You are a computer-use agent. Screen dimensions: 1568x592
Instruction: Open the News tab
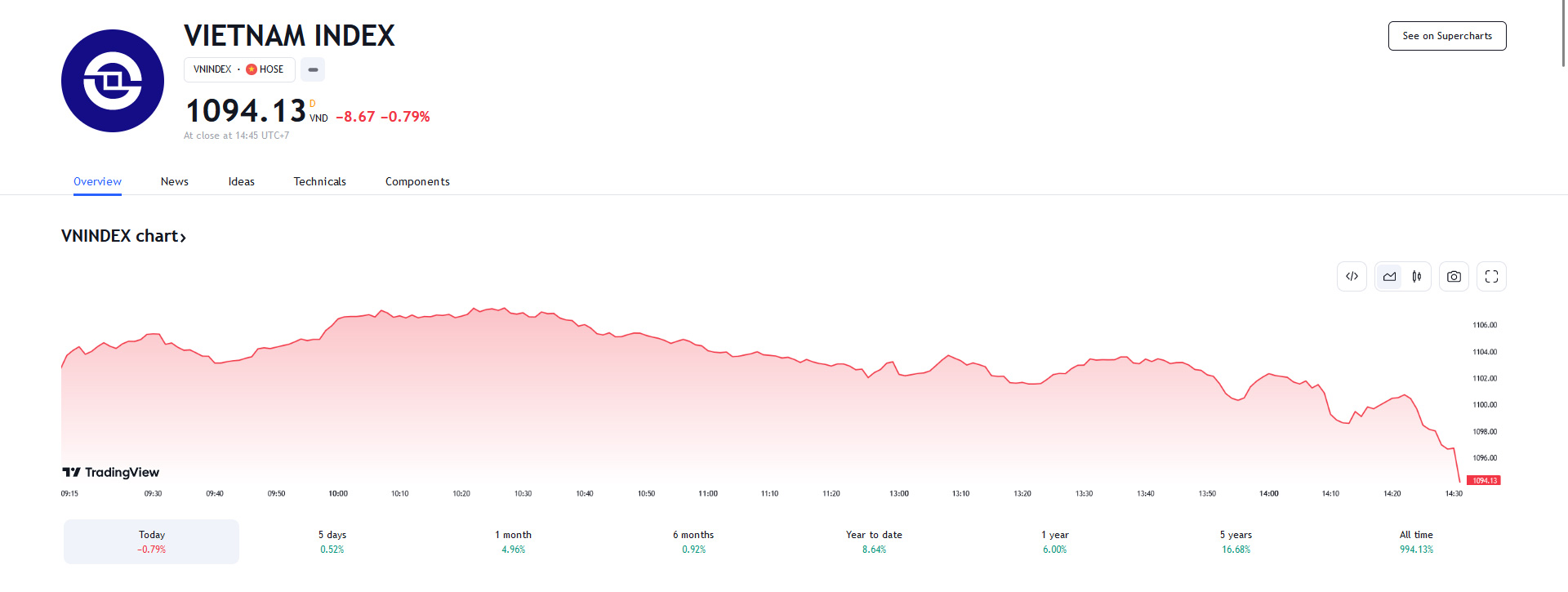click(175, 181)
